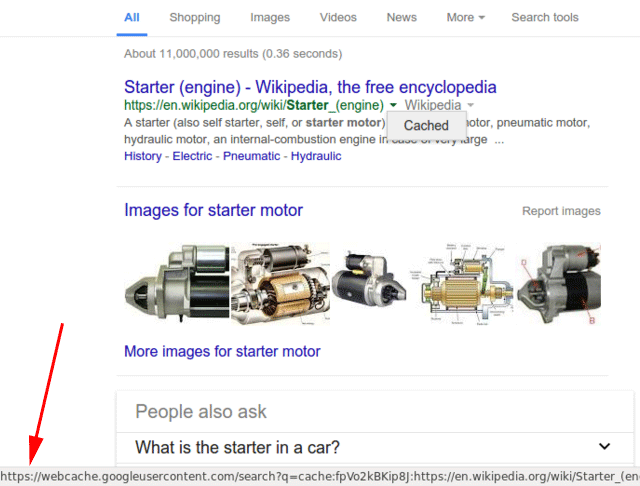This screenshot has width=640, height=486.
Task: Click the results count text About 11,000,000 results
Action: [x=233, y=54]
